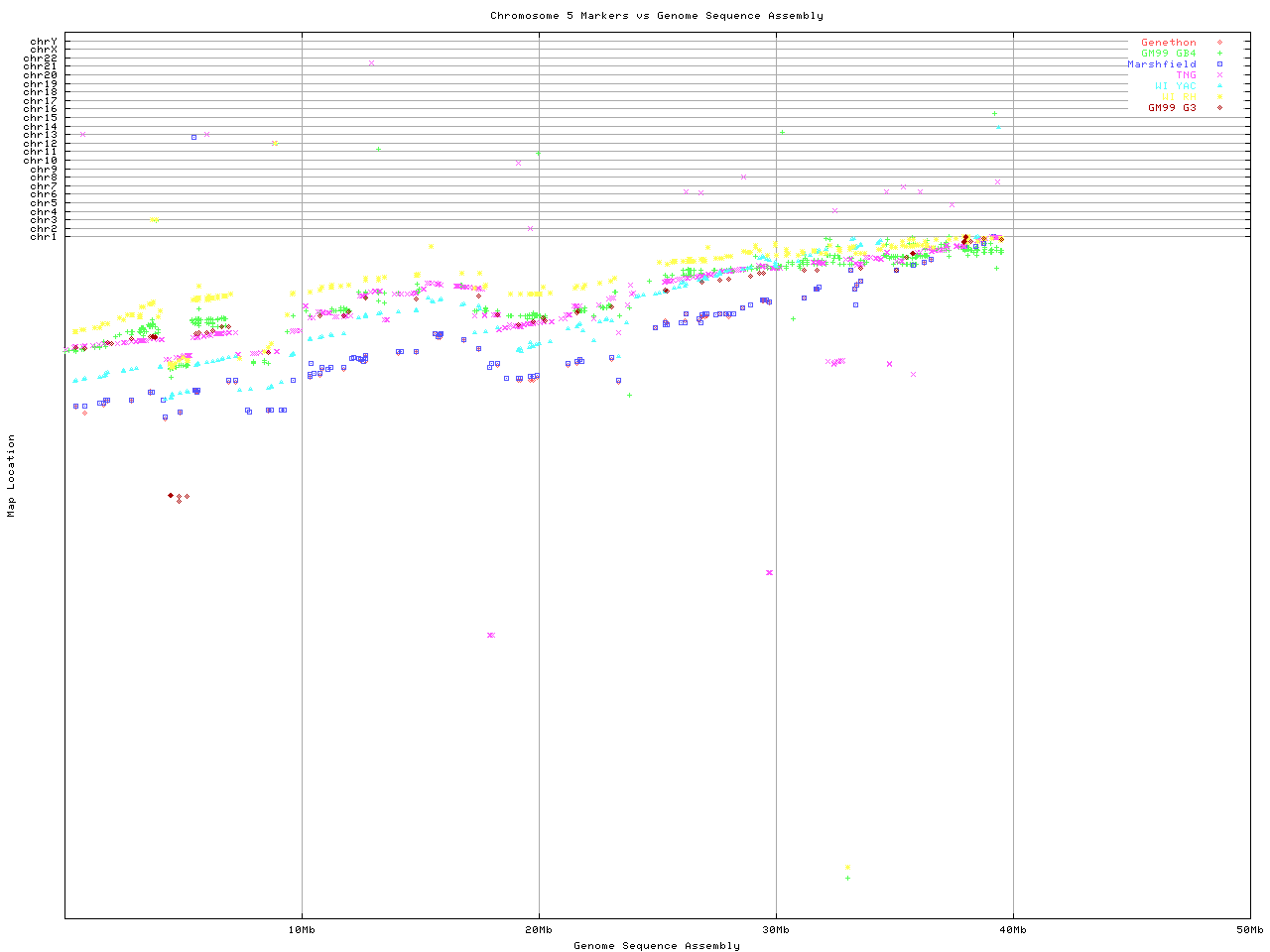This screenshot has width=1270, height=952.
Task: Click the green plus symbol beside GM99 GB4
Action: coord(1219,54)
